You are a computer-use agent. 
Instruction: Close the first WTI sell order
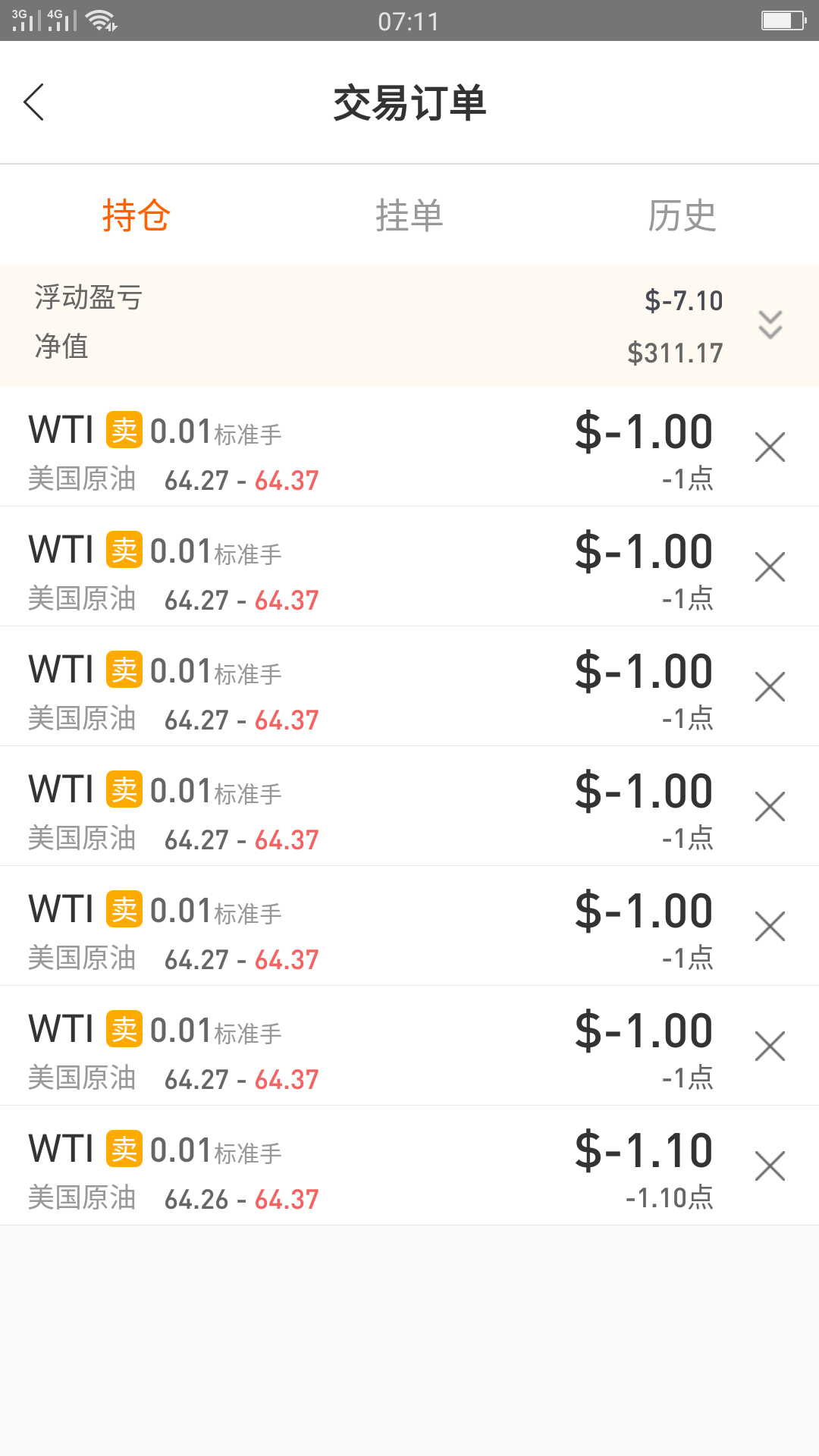click(770, 447)
